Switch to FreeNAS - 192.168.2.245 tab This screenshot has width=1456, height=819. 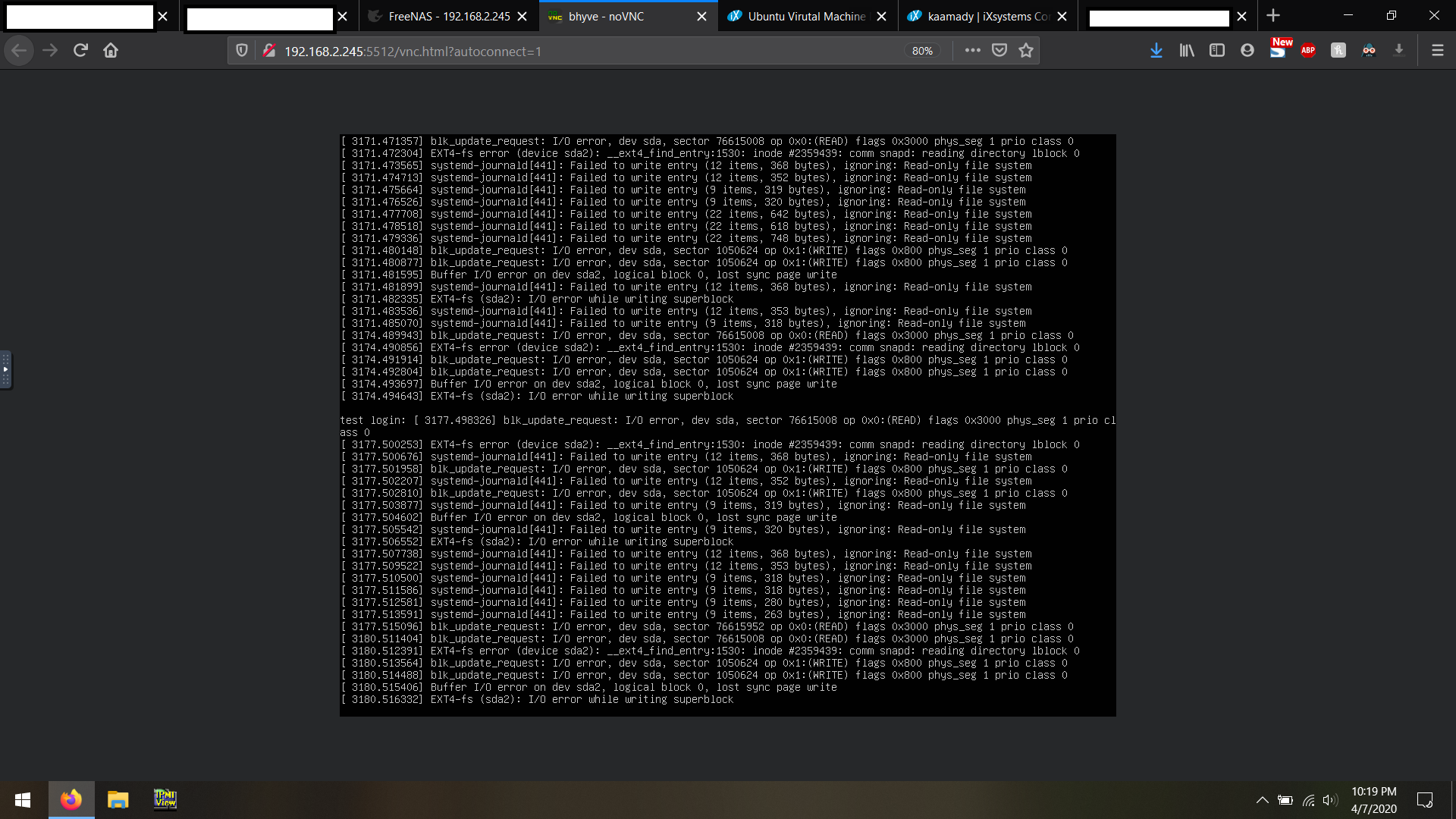click(x=448, y=16)
